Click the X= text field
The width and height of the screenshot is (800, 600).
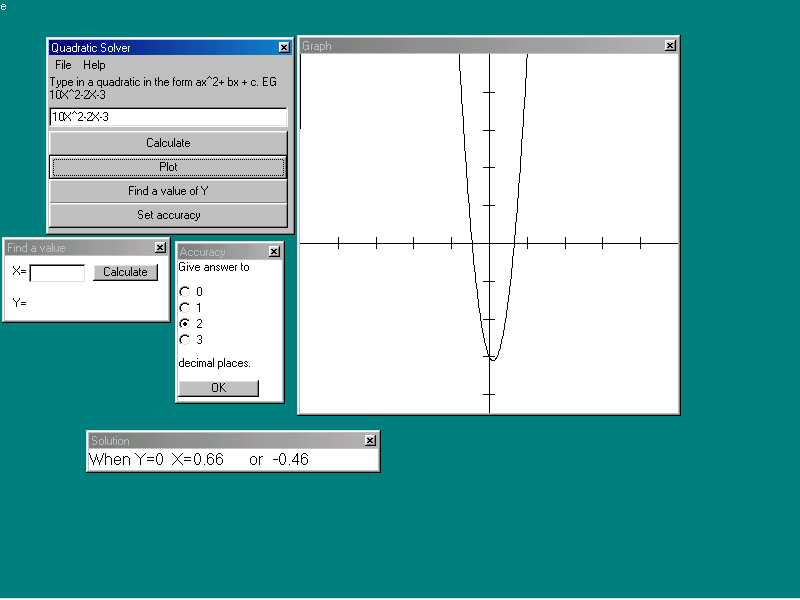[57, 273]
